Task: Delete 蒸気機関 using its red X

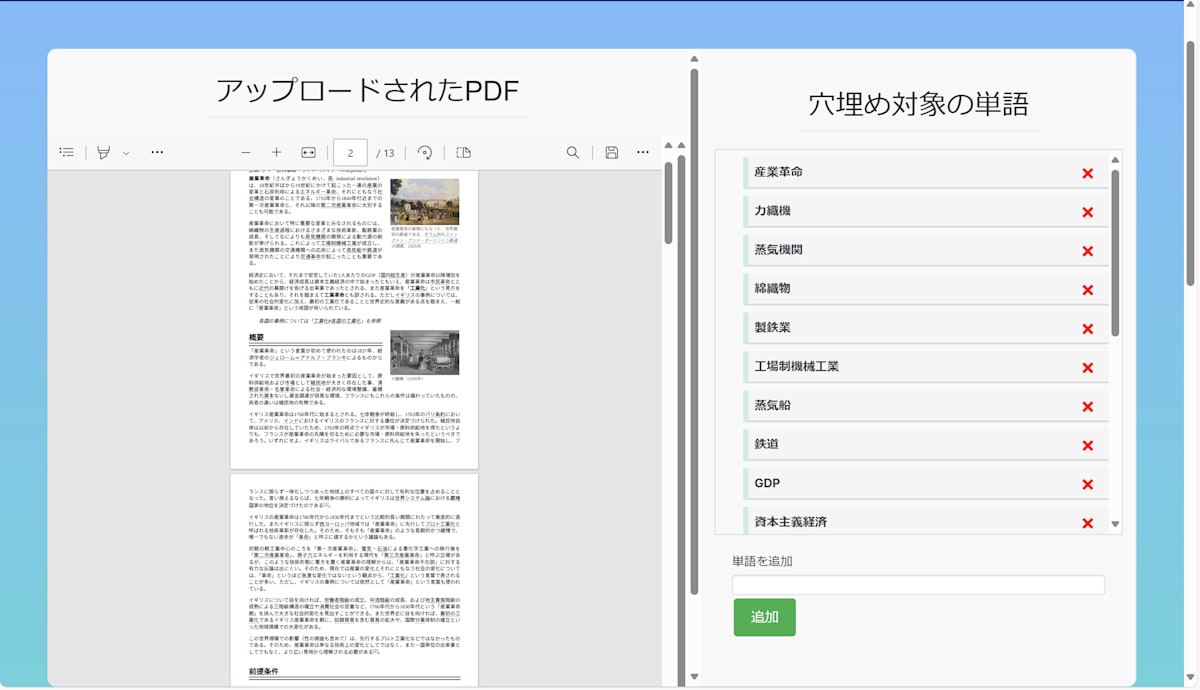Action: [1088, 252]
